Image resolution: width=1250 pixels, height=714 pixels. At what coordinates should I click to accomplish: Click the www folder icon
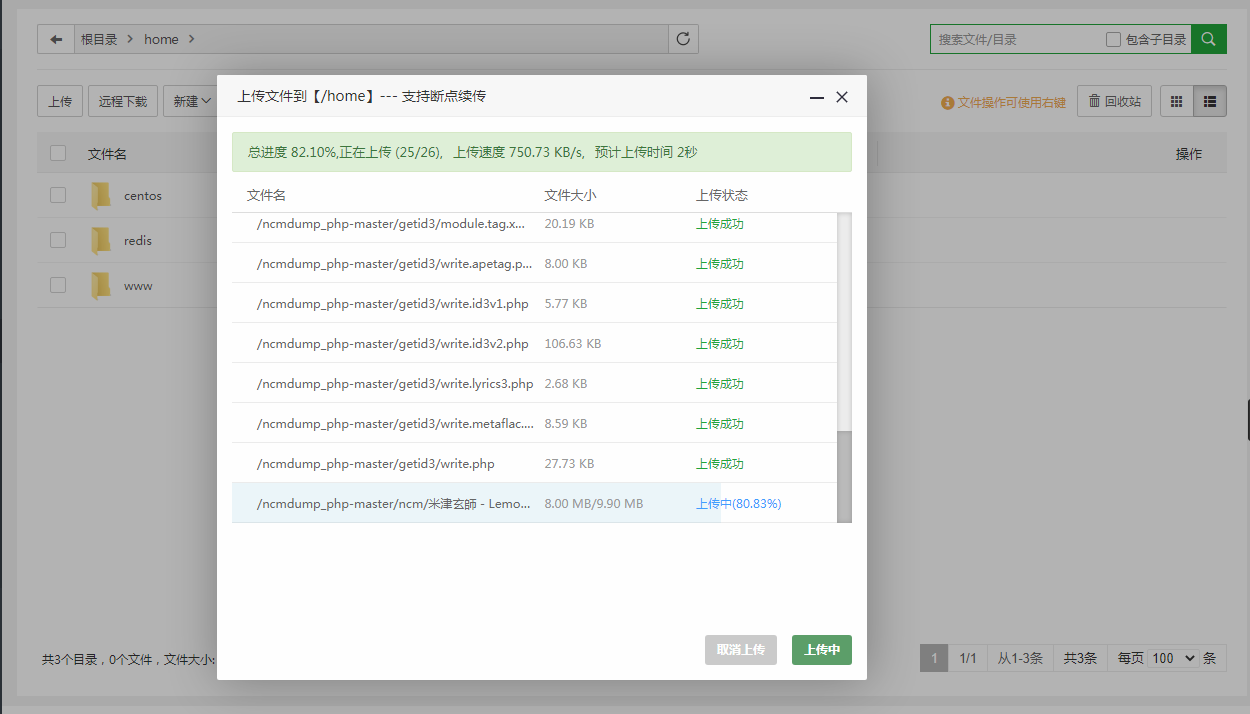pos(101,286)
